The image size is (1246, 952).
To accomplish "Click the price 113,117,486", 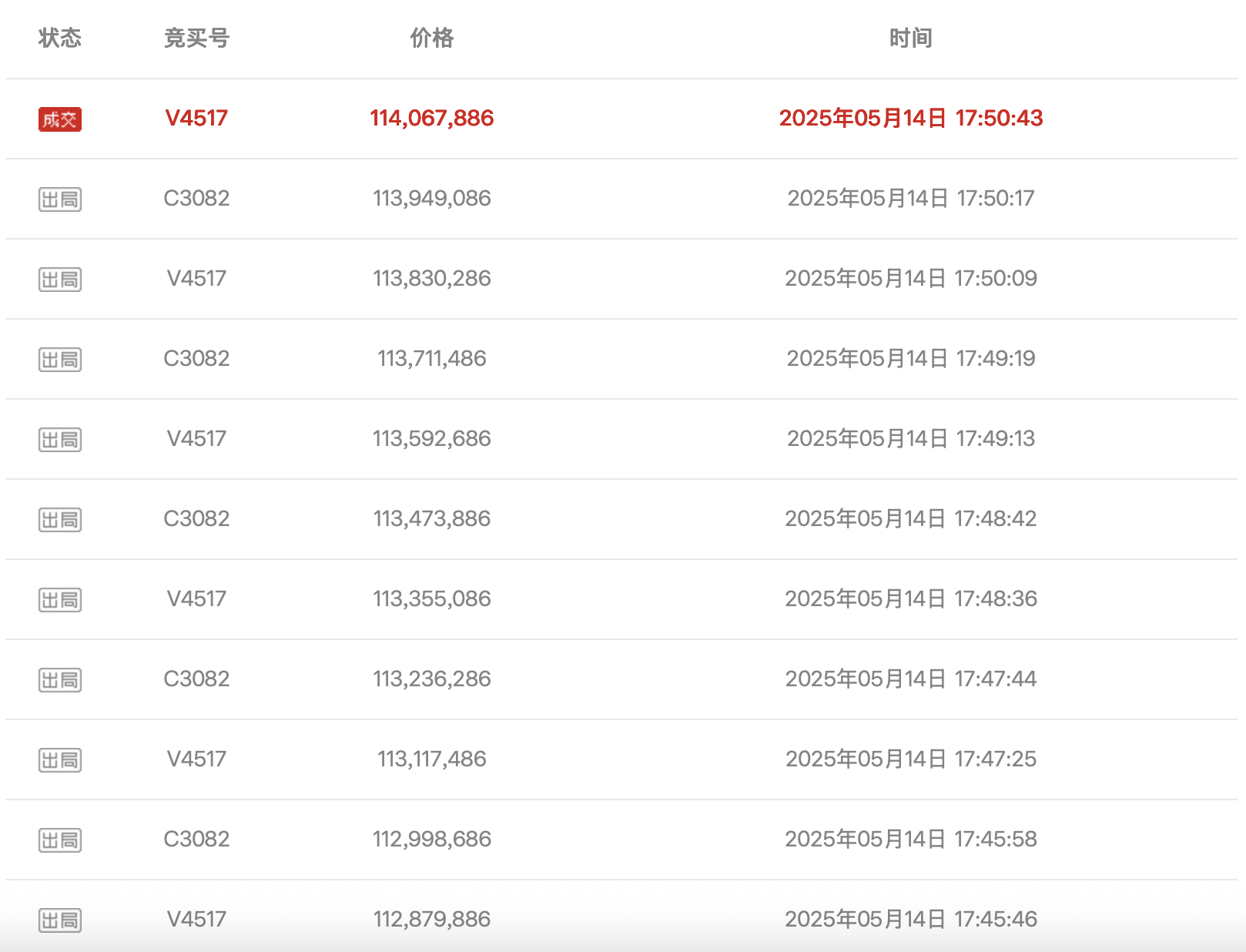I will (x=431, y=759).
